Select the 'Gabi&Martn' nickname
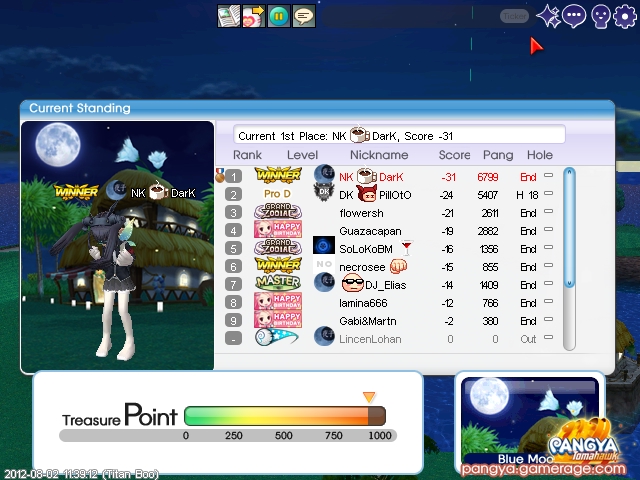This screenshot has width=640, height=480. tap(368, 321)
